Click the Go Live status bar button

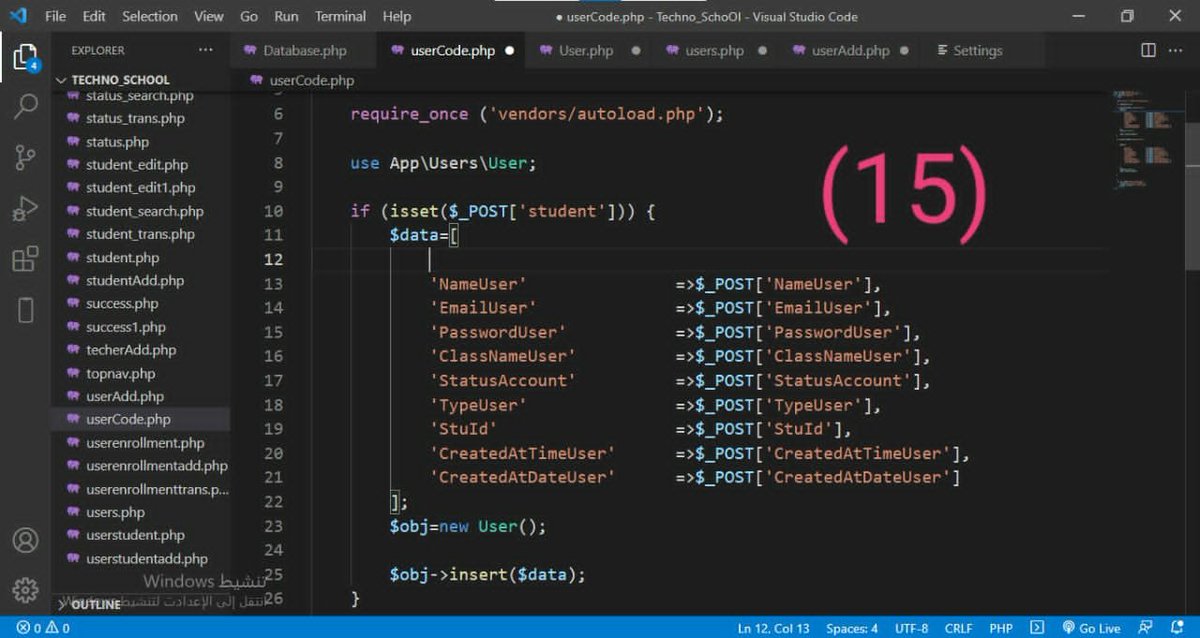[1091, 628]
